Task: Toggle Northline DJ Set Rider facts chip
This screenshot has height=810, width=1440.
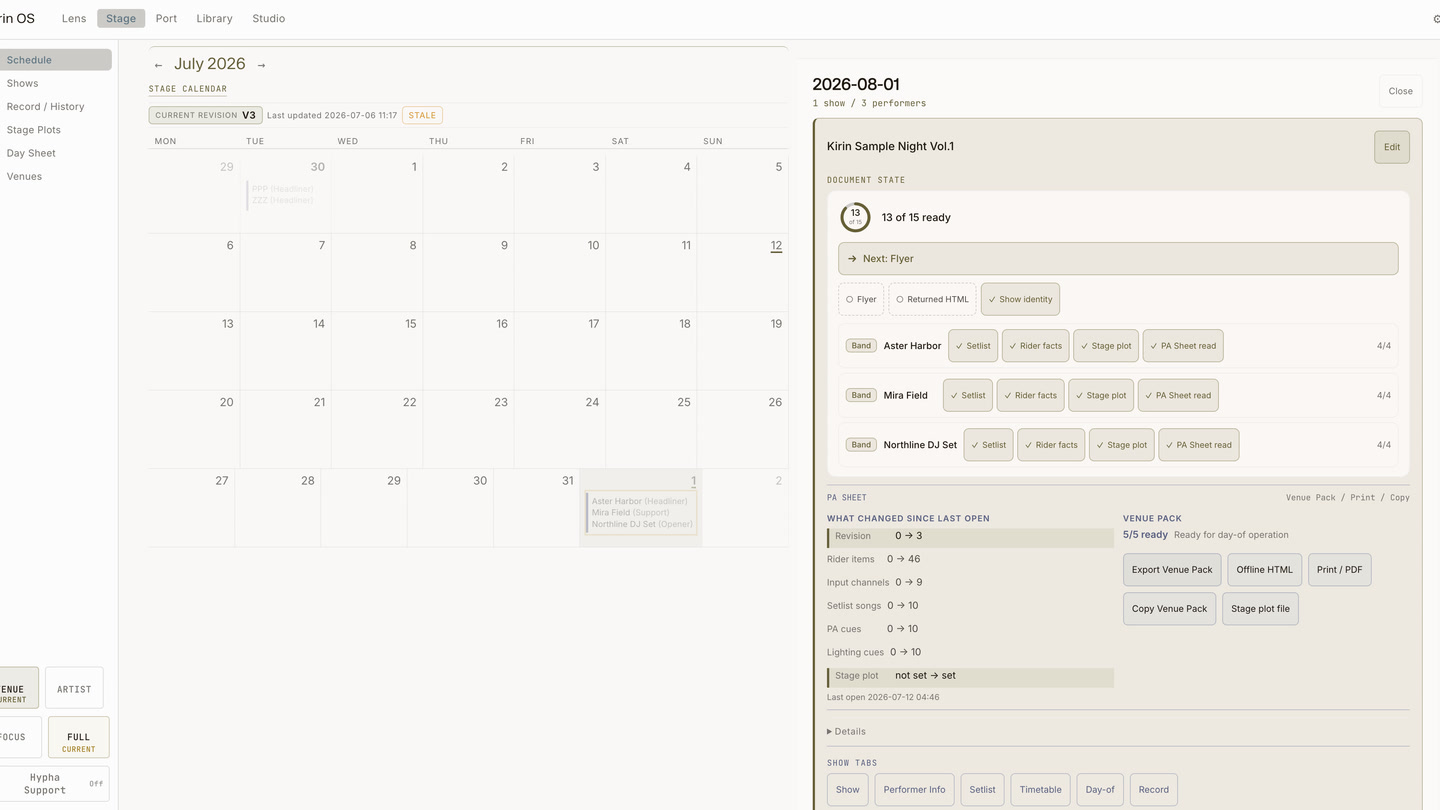Action: click(1051, 445)
